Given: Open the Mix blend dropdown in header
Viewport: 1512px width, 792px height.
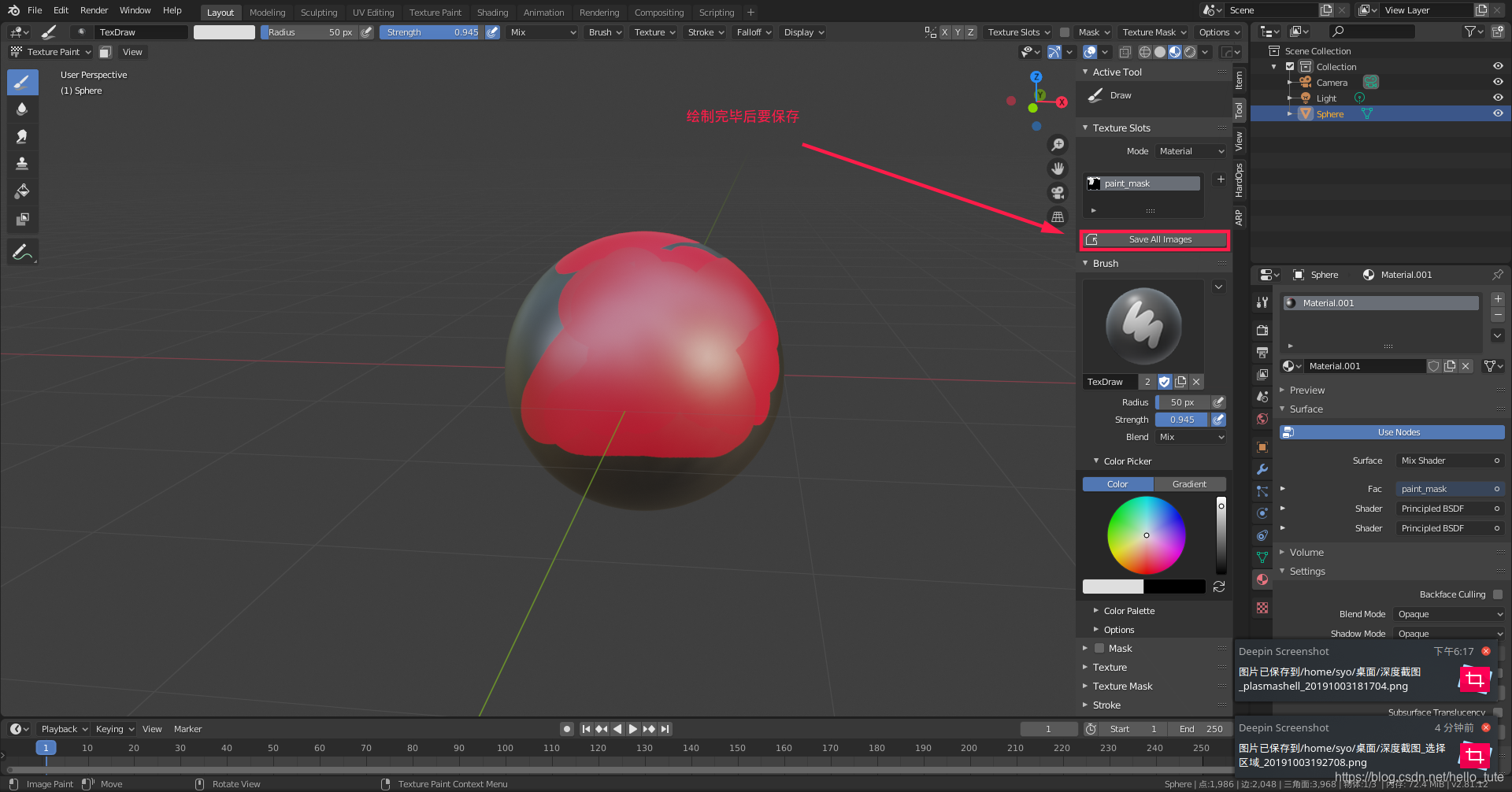Looking at the screenshot, I should click(542, 32).
